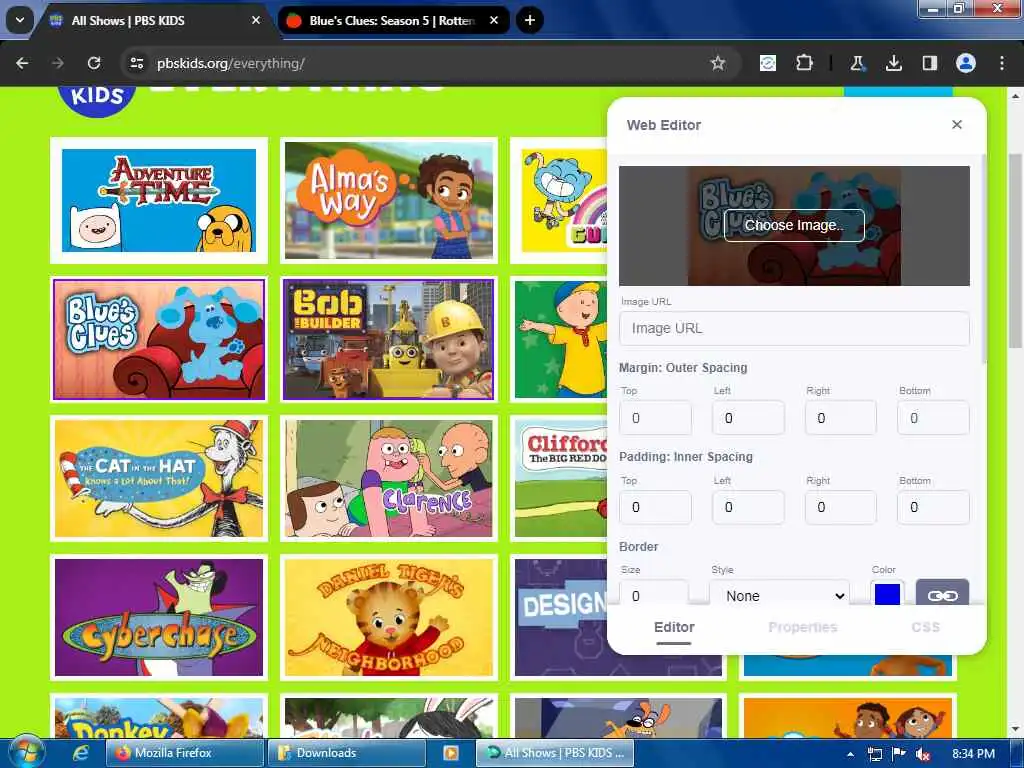The height and width of the screenshot is (768, 1024).
Task: Close the Blue's Clues Rotten Tomatoes tab
Action: click(x=494, y=20)
